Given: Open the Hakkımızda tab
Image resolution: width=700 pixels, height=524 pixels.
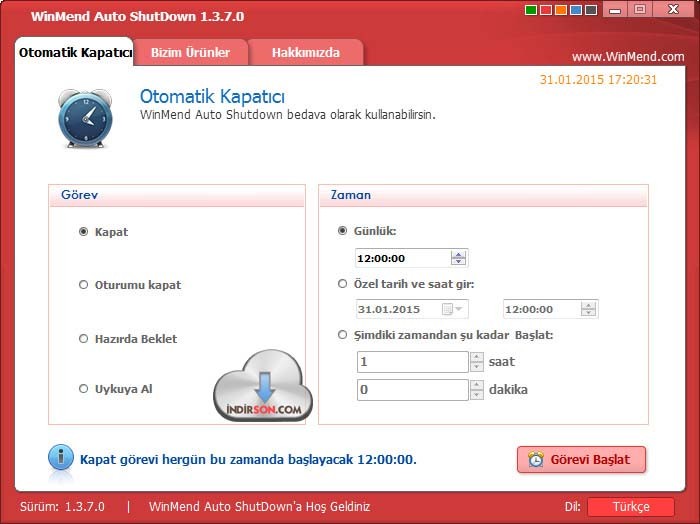Looking at the screenshot, I should pyautogui.click(x=306, y=53).
